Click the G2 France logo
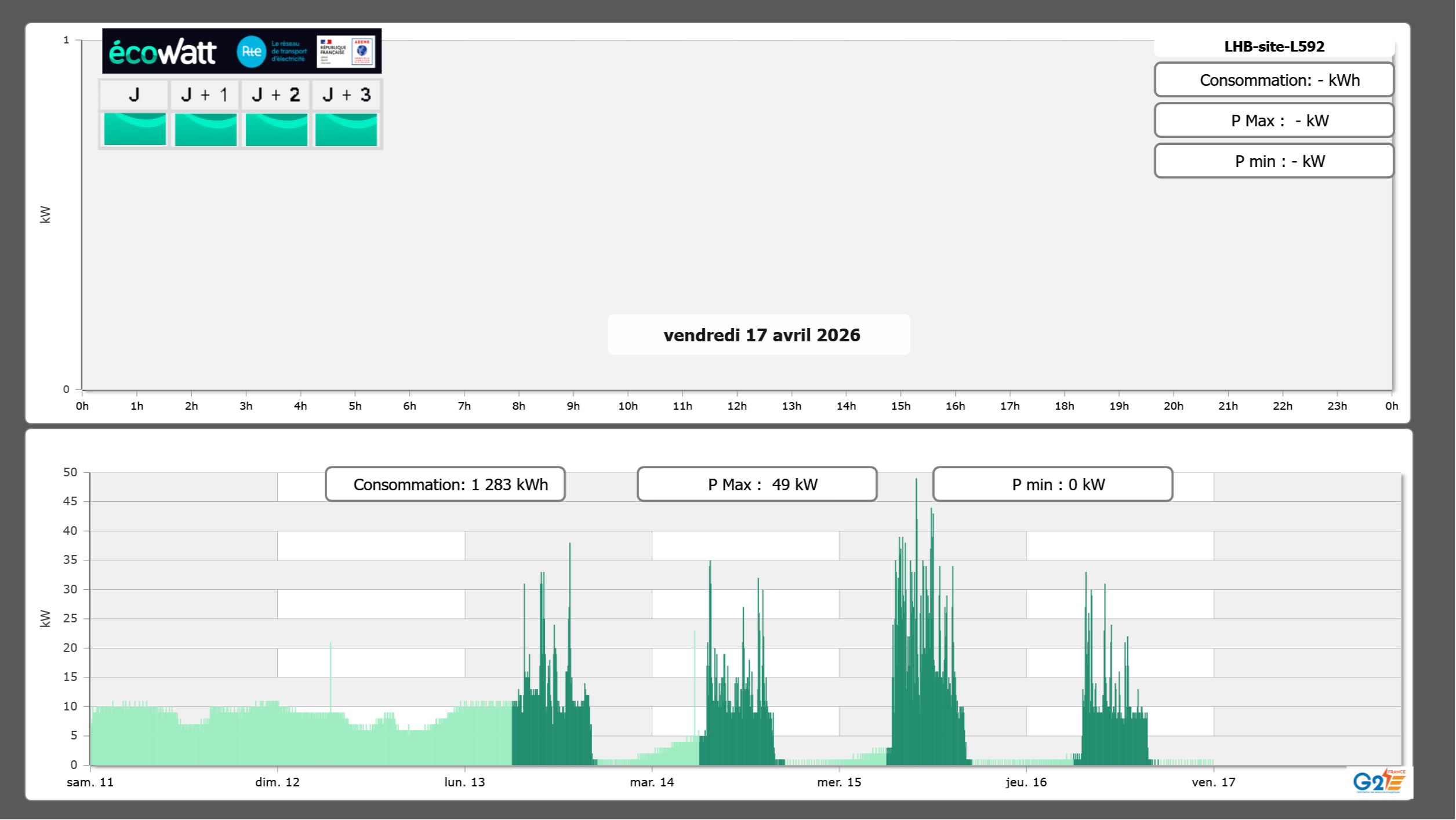The width and height of the screenshot is (1456, 820). point(1379,781)
